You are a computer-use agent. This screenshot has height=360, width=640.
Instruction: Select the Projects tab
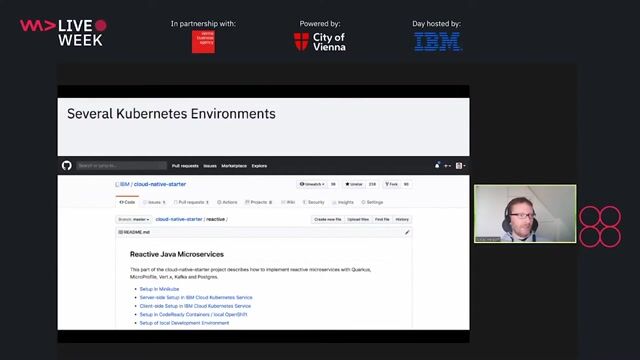[259, 202]
